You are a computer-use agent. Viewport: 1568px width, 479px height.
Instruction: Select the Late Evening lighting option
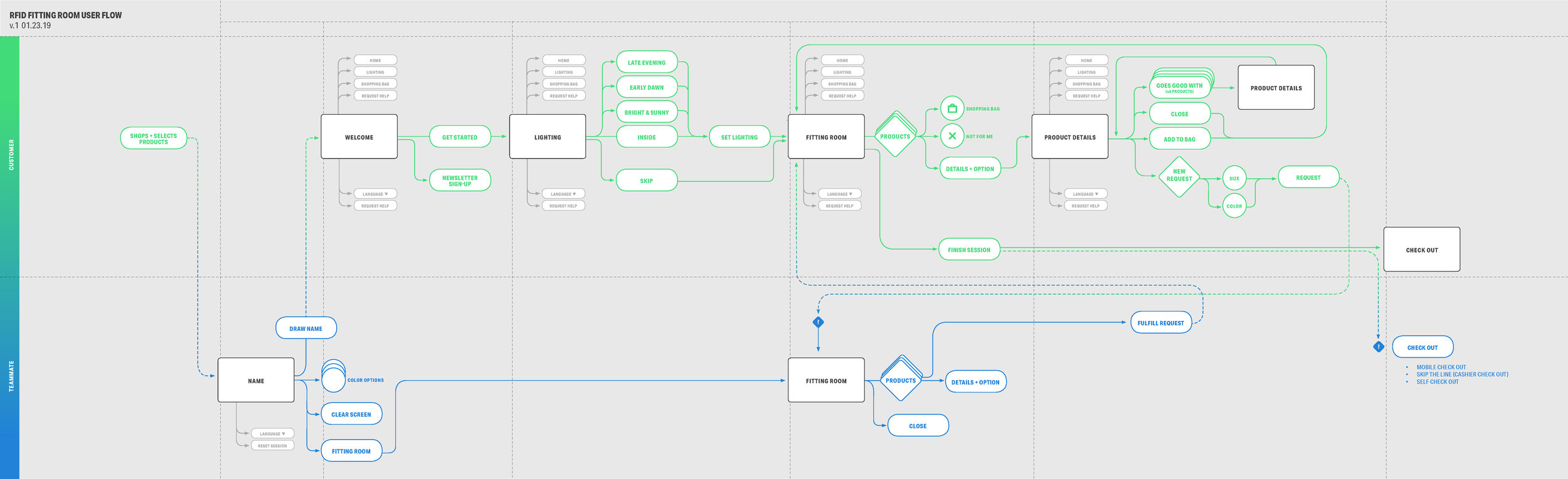tap(647, 62)
